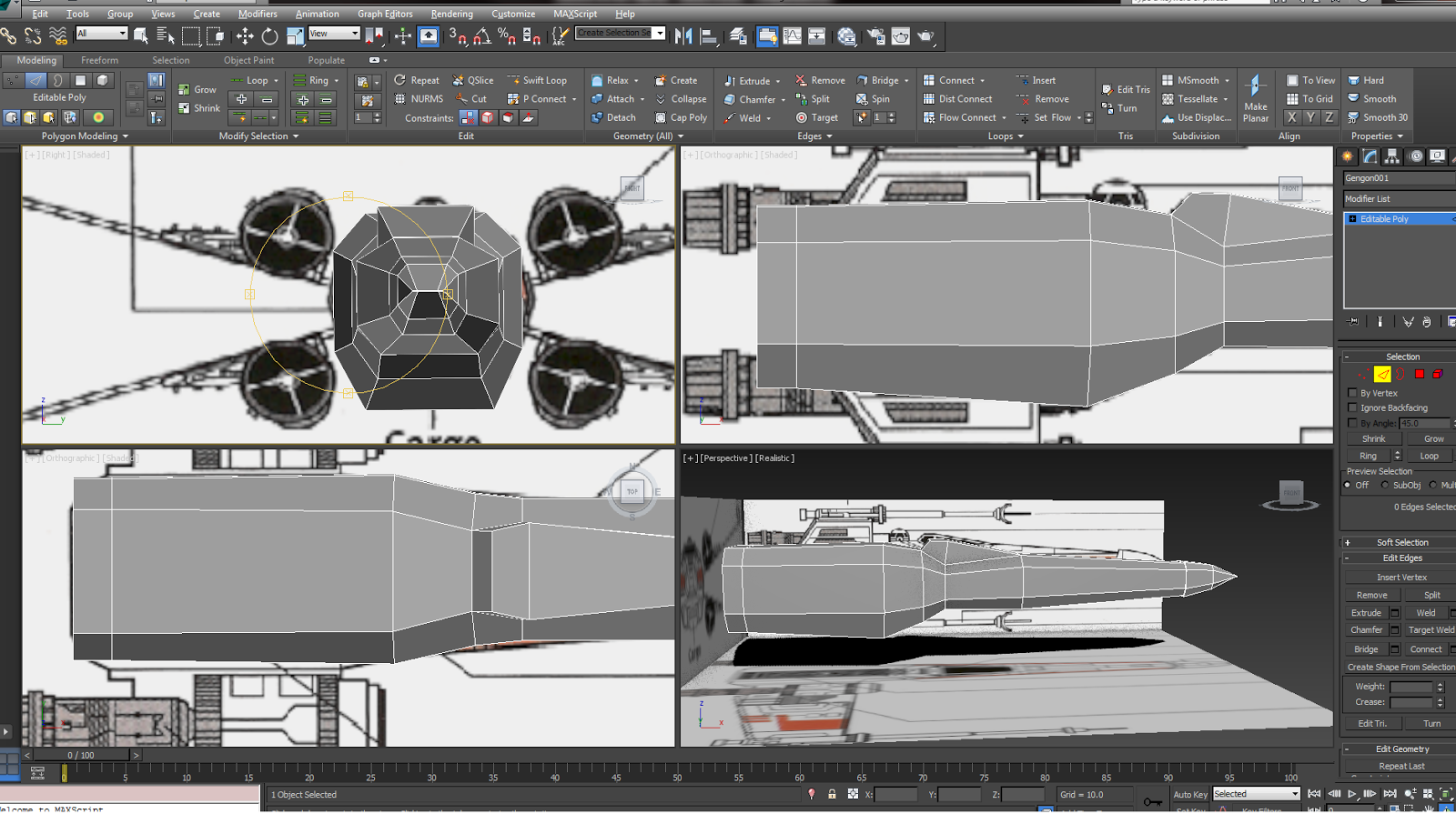Check the Ignore Backfacing option
1456x814 pixels.
point(1352,407)
